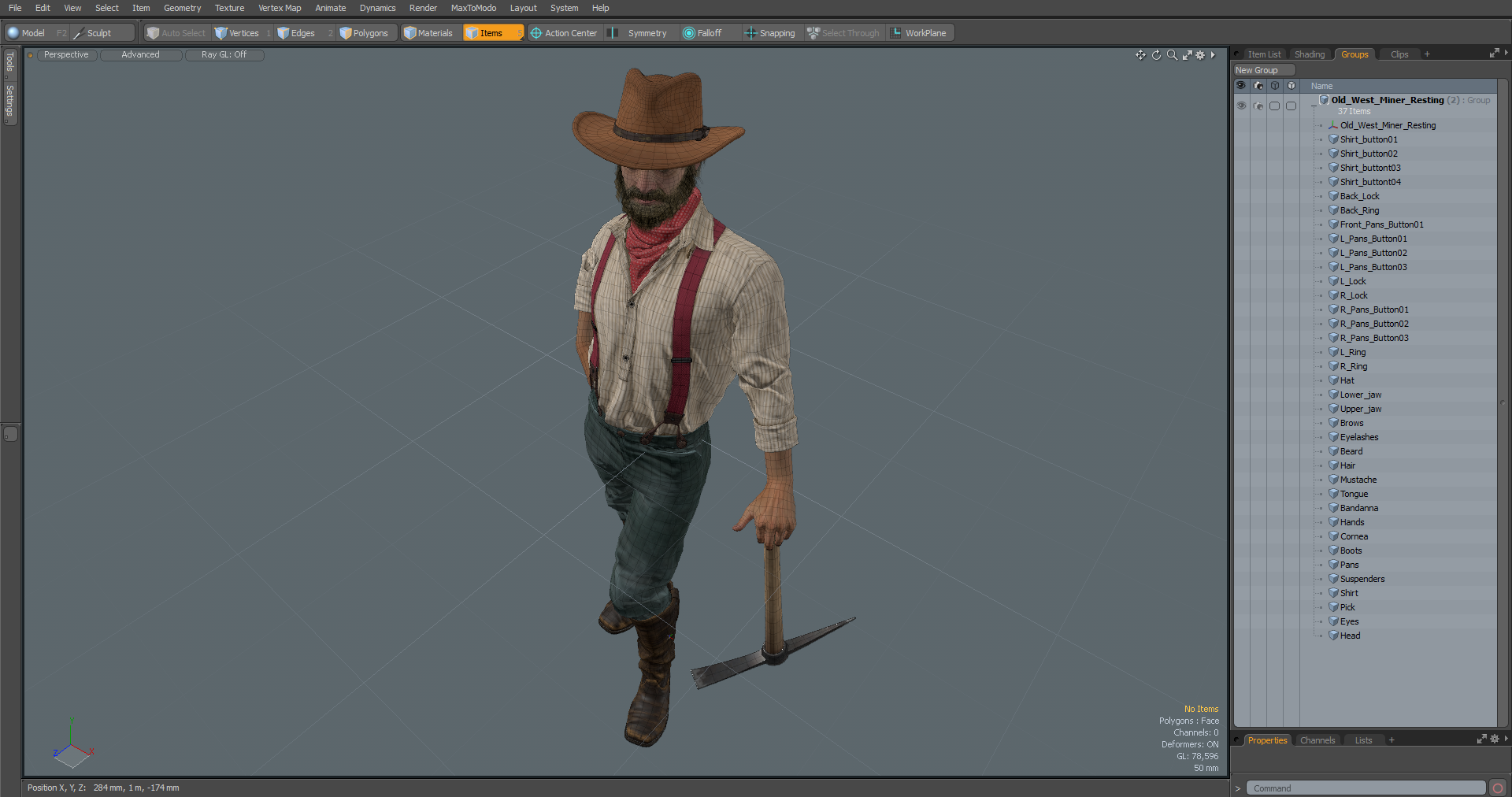Open the Geometry menu
1512x797 pixels.
point(182,8)
